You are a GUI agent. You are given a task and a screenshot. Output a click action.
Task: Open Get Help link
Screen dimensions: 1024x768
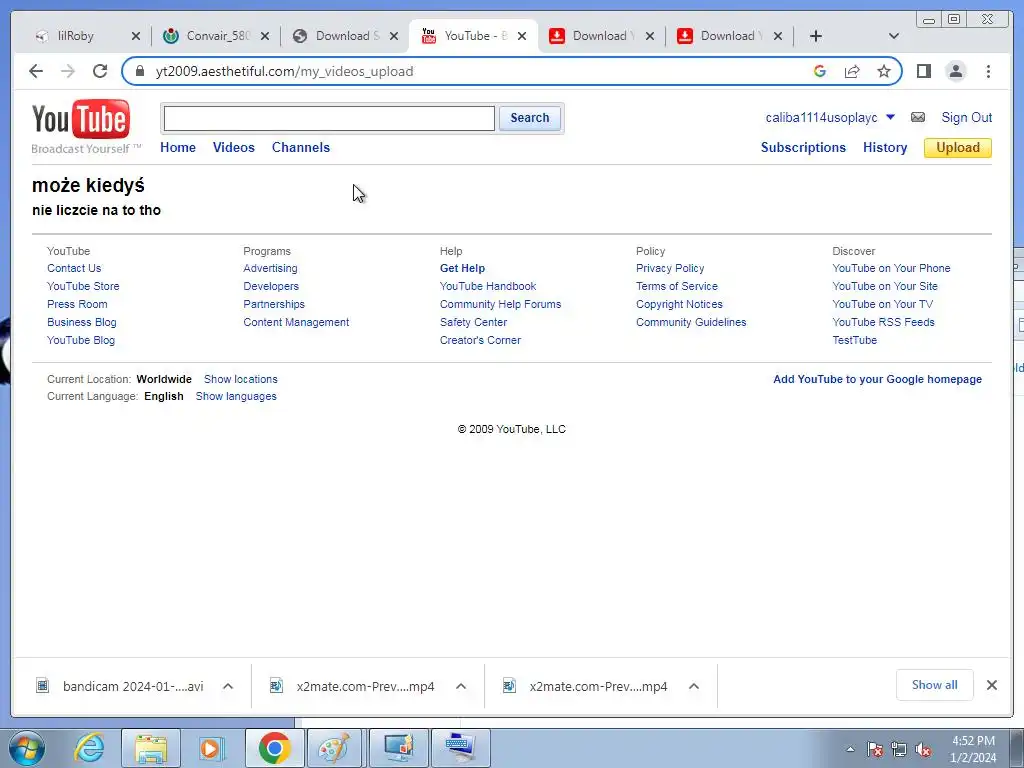[462, 268]
